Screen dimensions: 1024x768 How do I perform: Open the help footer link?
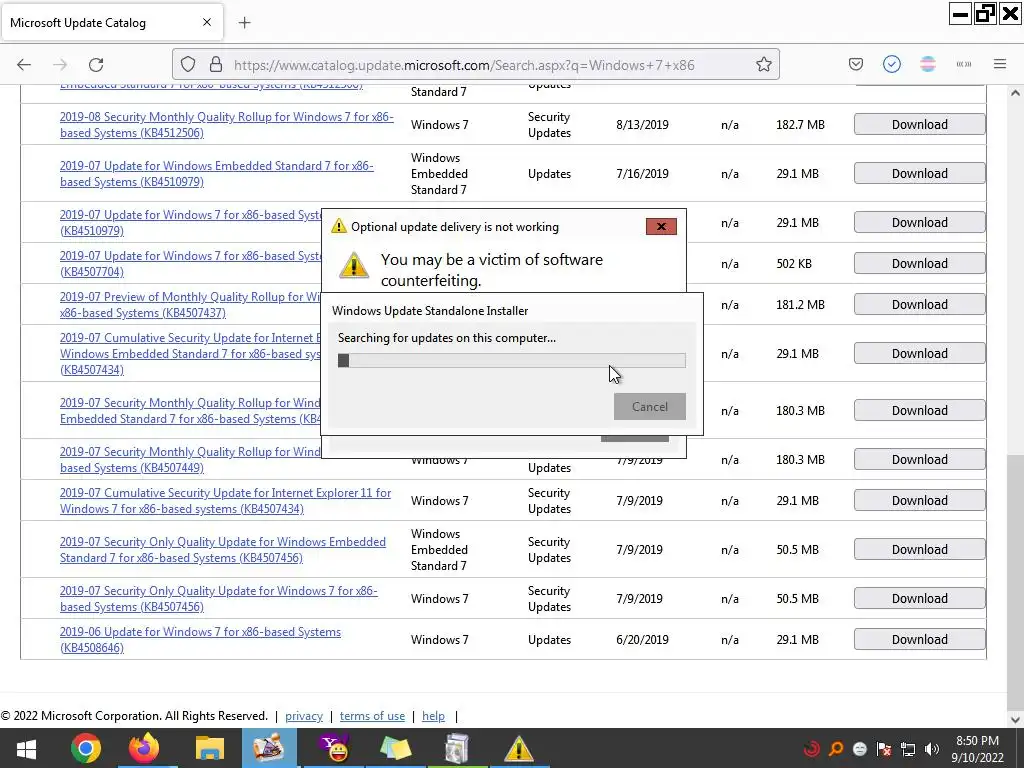pos(433,716)
